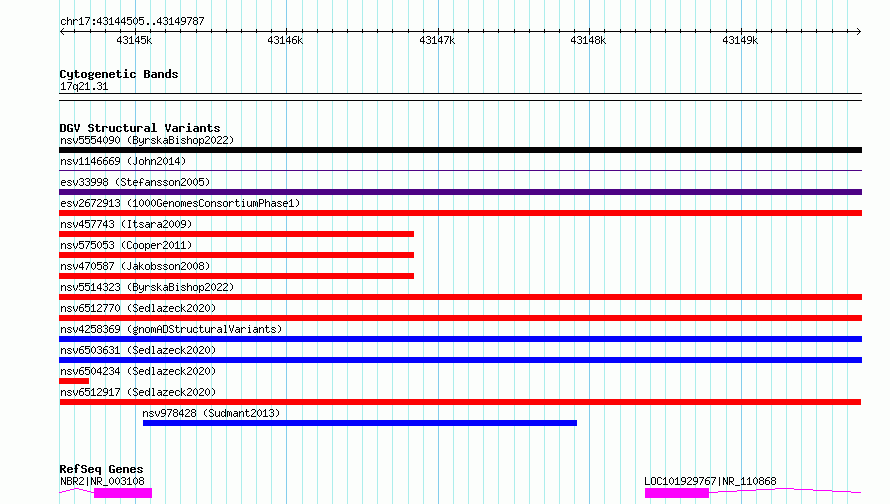Screen dimensions: 890x504
Task: Click the nsv6512770 (Sedlazeck2020) label
Action: pos(138,308)
